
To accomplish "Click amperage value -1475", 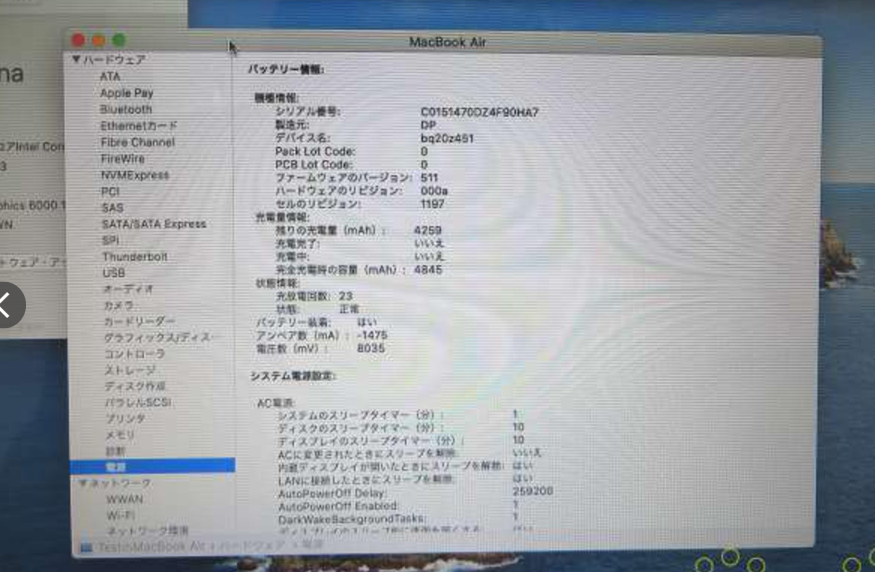I will click(372, 335).
